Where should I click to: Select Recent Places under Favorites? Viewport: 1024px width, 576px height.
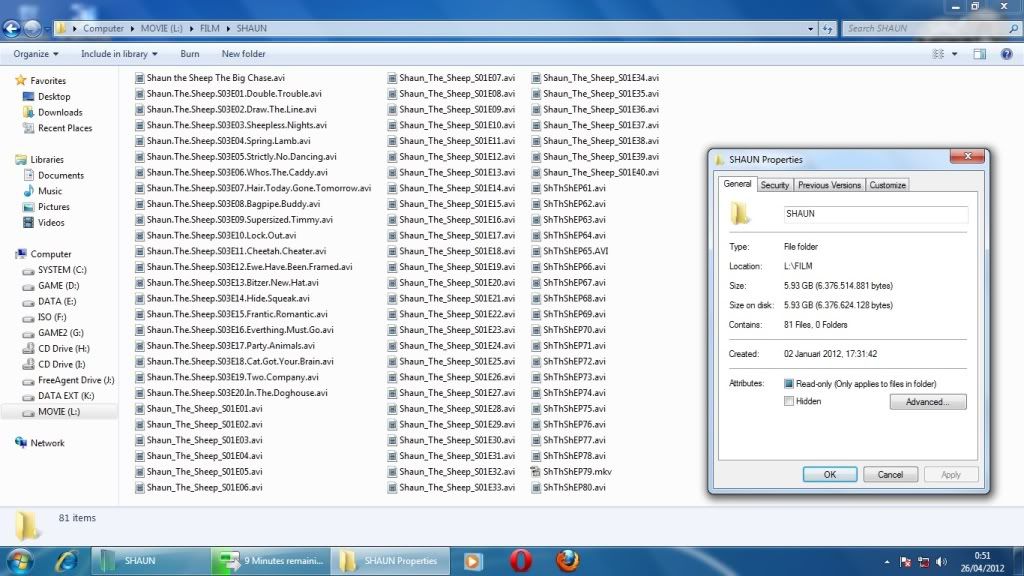pyautogui.click(x=65, y=128)
